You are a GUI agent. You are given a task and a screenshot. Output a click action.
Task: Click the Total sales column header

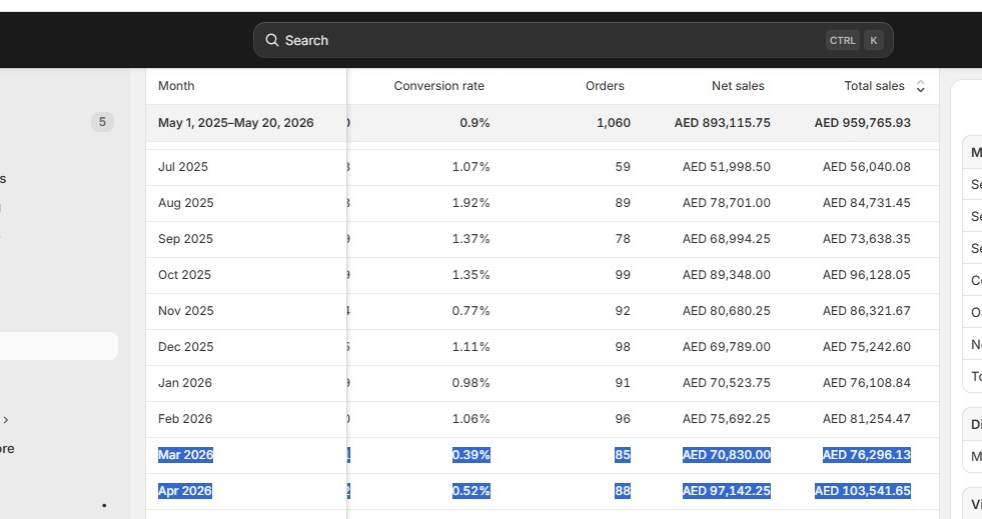coord(874,86)
